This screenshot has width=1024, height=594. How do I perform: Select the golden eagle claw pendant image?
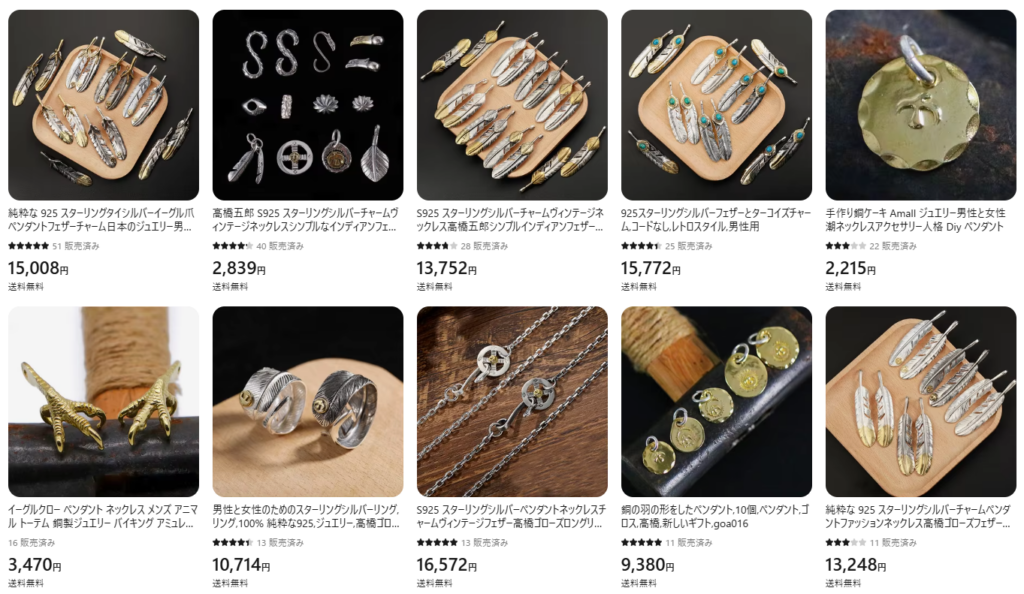[103, 401]
